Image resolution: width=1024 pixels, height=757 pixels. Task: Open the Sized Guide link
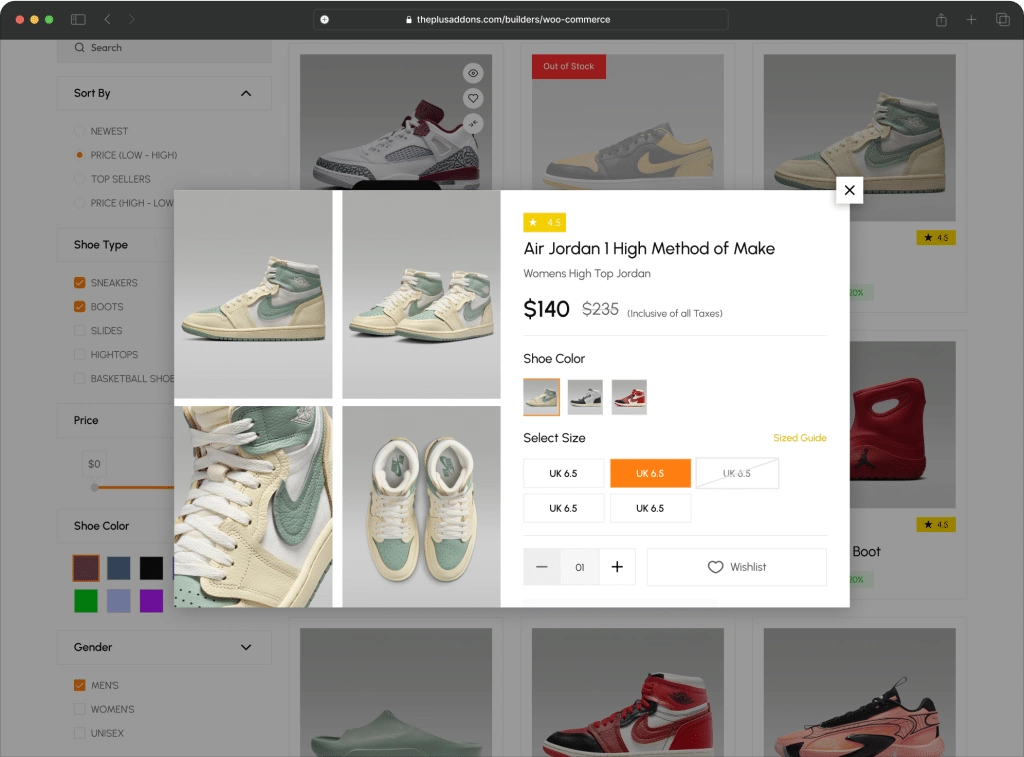point(800,438)
